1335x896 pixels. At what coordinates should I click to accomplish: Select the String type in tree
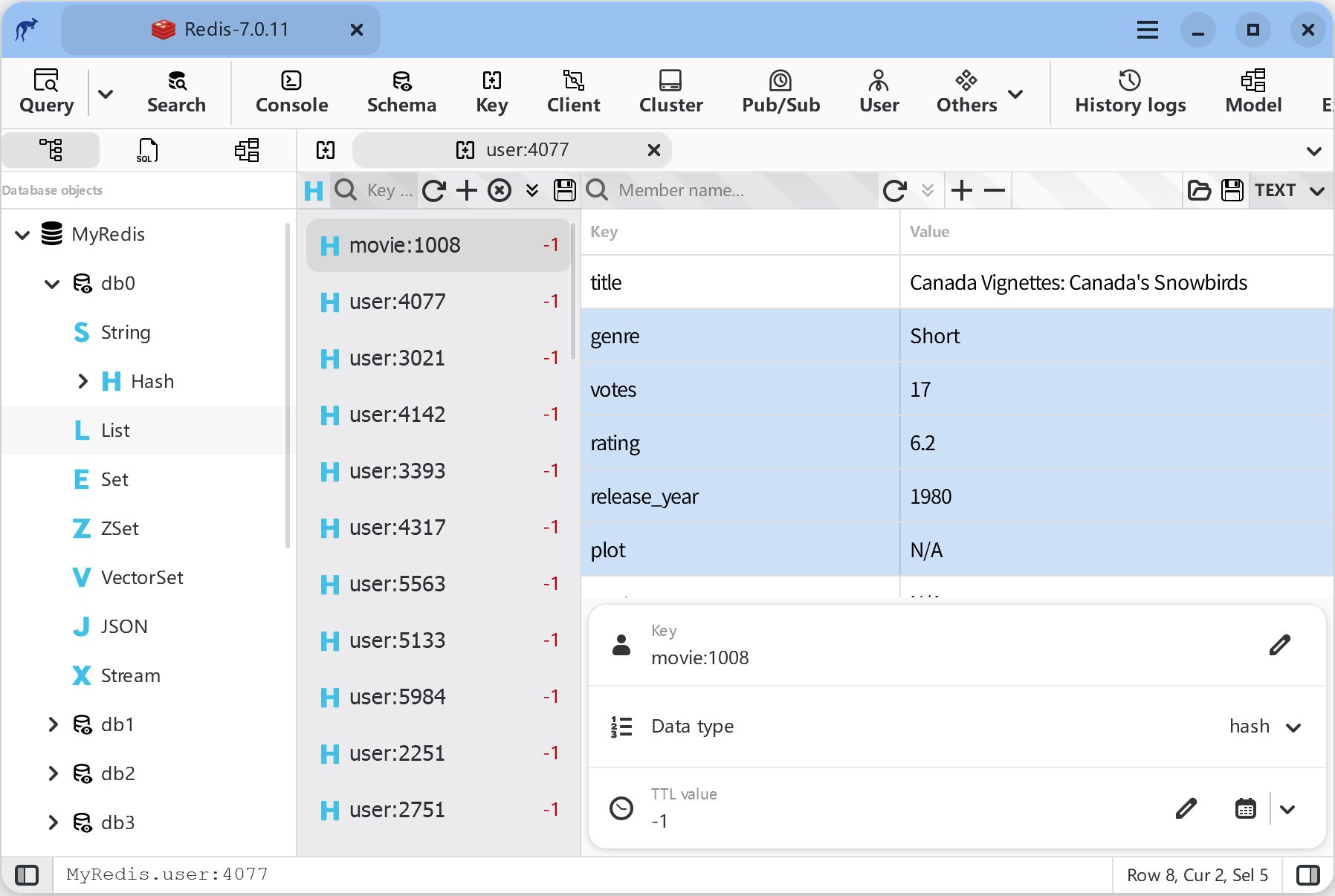[125, 332]
